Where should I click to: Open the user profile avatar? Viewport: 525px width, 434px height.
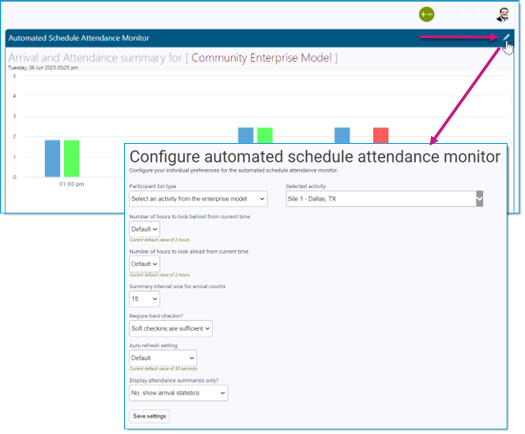click(x=503, y=14)
